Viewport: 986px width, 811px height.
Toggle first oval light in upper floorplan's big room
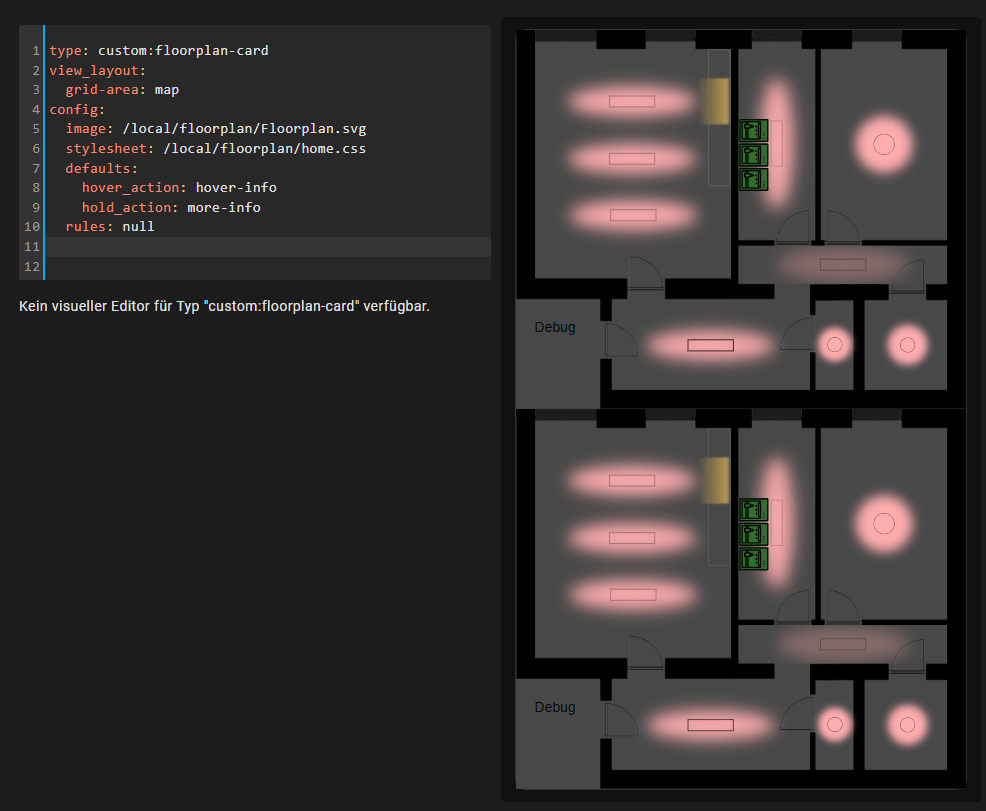(x=632, y=101)
